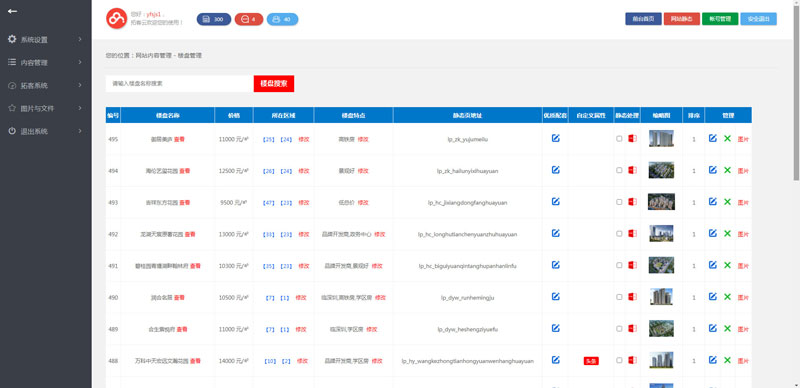Edit row 489 in management column
This screenshot has width=800, height=388.
(x=713, y=328)
